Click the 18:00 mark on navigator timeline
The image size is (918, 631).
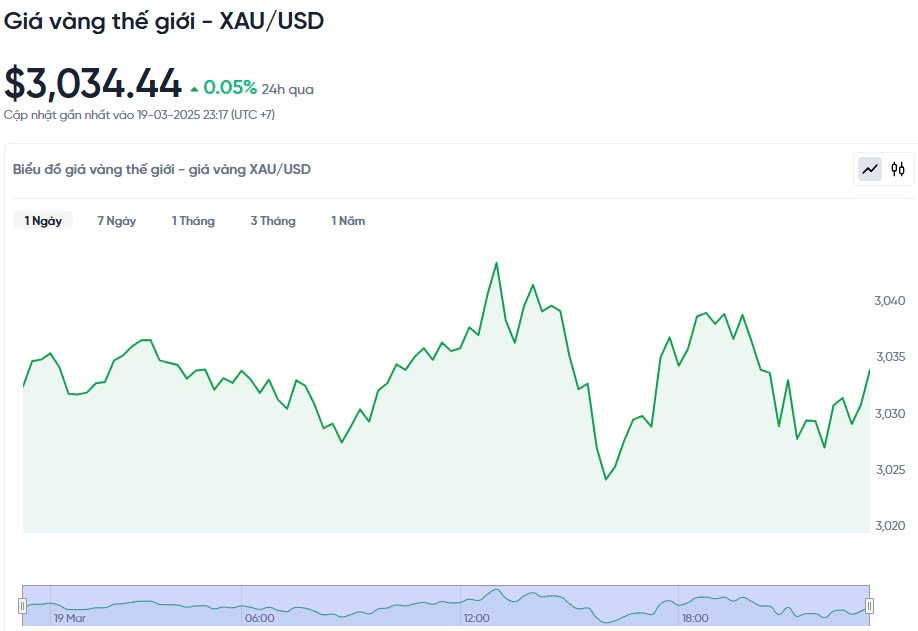(x=695, y=618)
